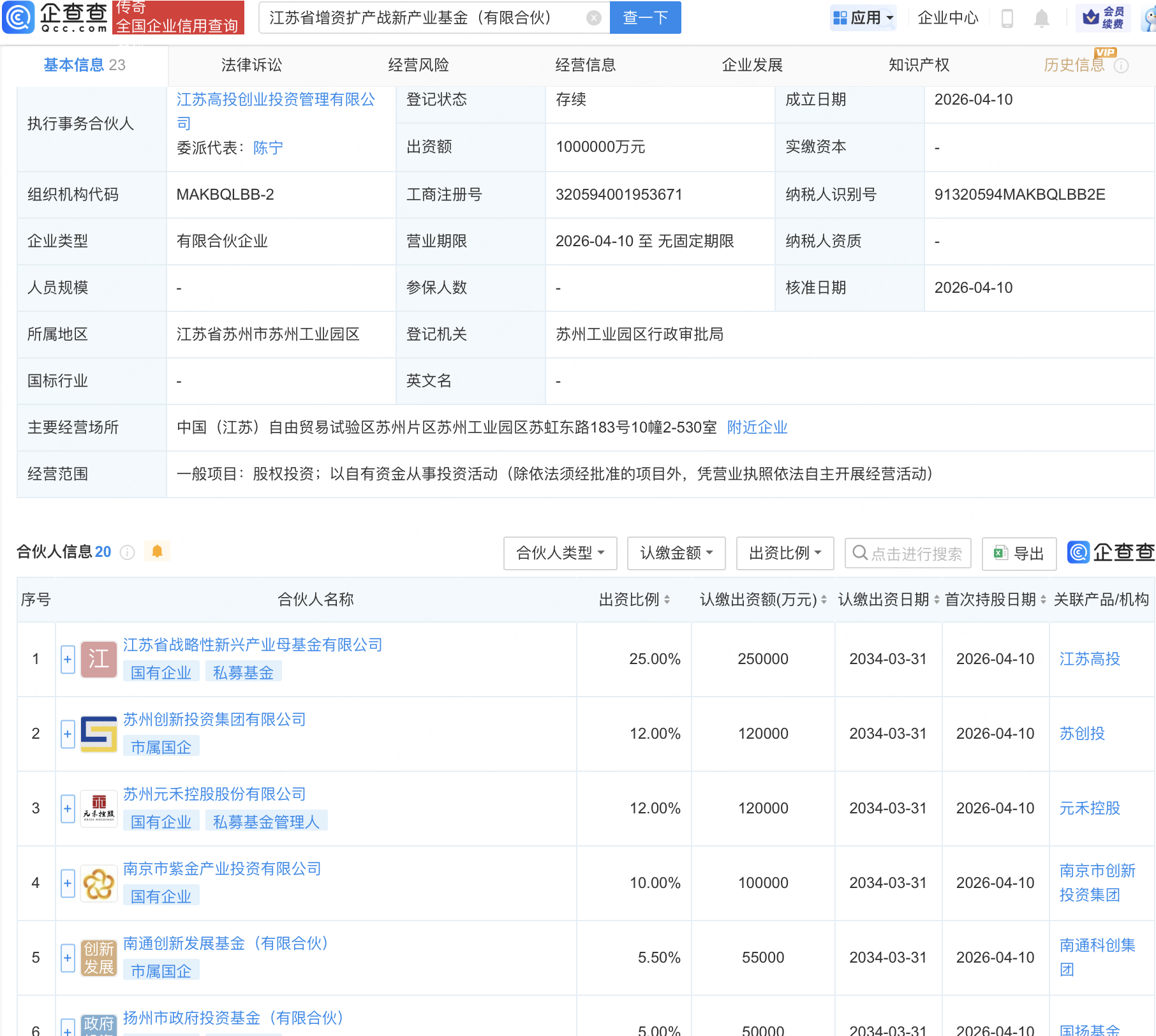Screen dimensions: 1156x1036
Task: Switch to the 法律诉讼 tab
Action: tap(251, 64)
